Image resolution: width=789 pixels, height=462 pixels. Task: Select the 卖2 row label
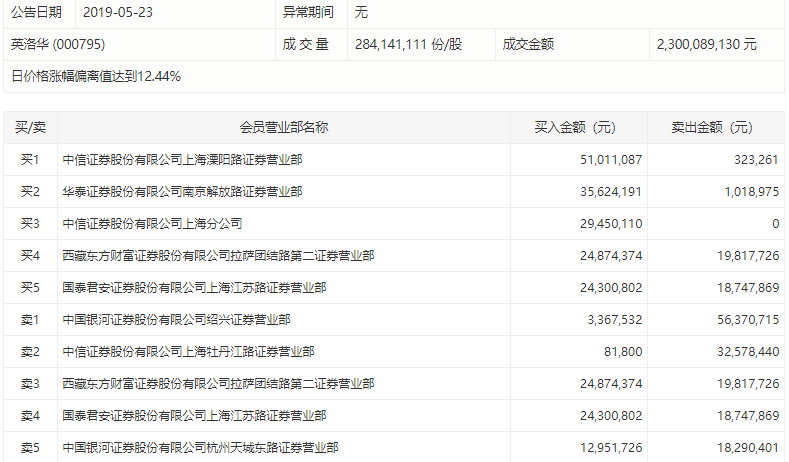tap(30, 351)
